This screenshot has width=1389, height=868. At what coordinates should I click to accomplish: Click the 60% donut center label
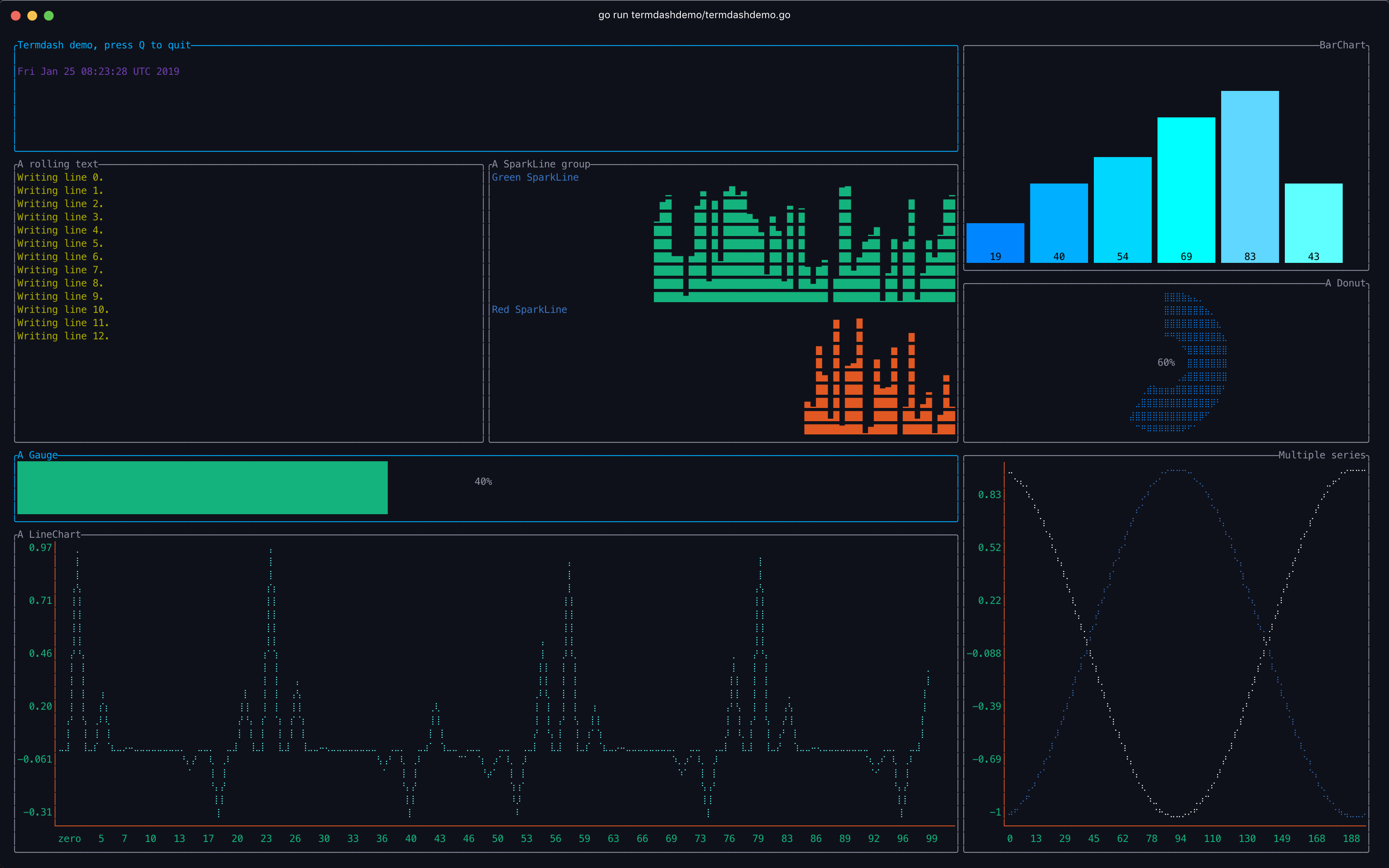tap(1166, 362)
